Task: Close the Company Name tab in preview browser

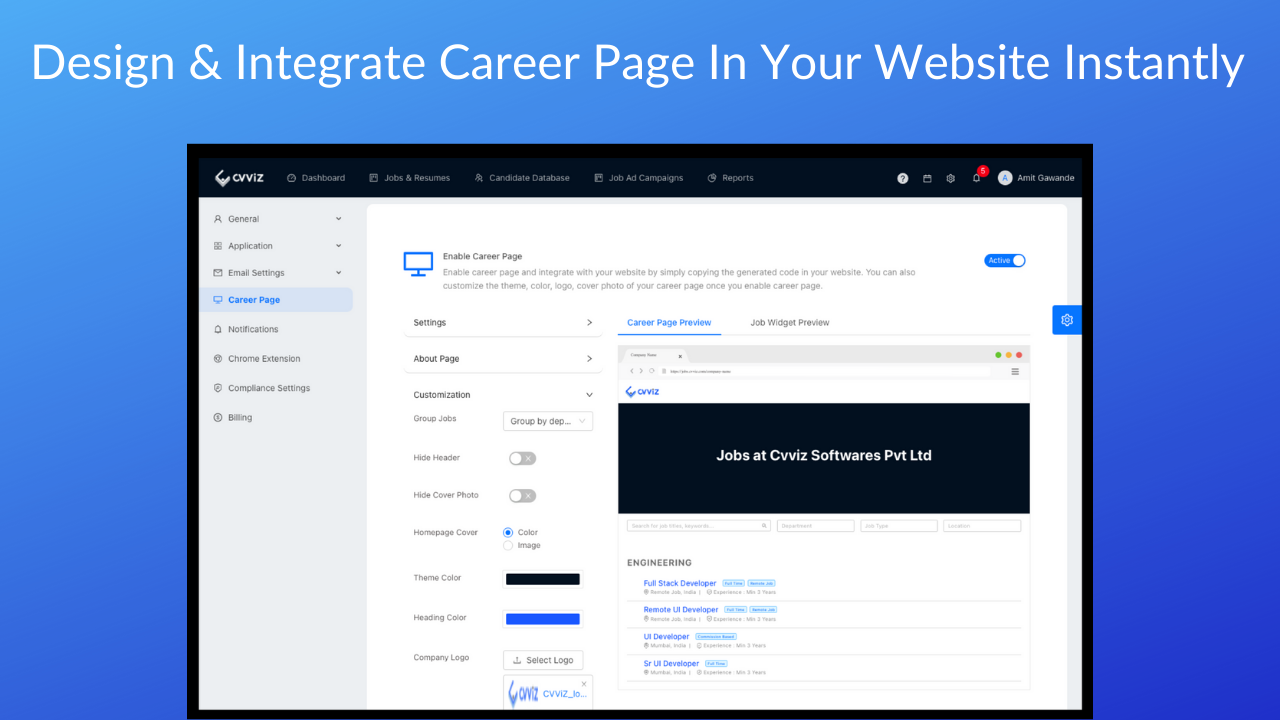Action: click(680, 356)
